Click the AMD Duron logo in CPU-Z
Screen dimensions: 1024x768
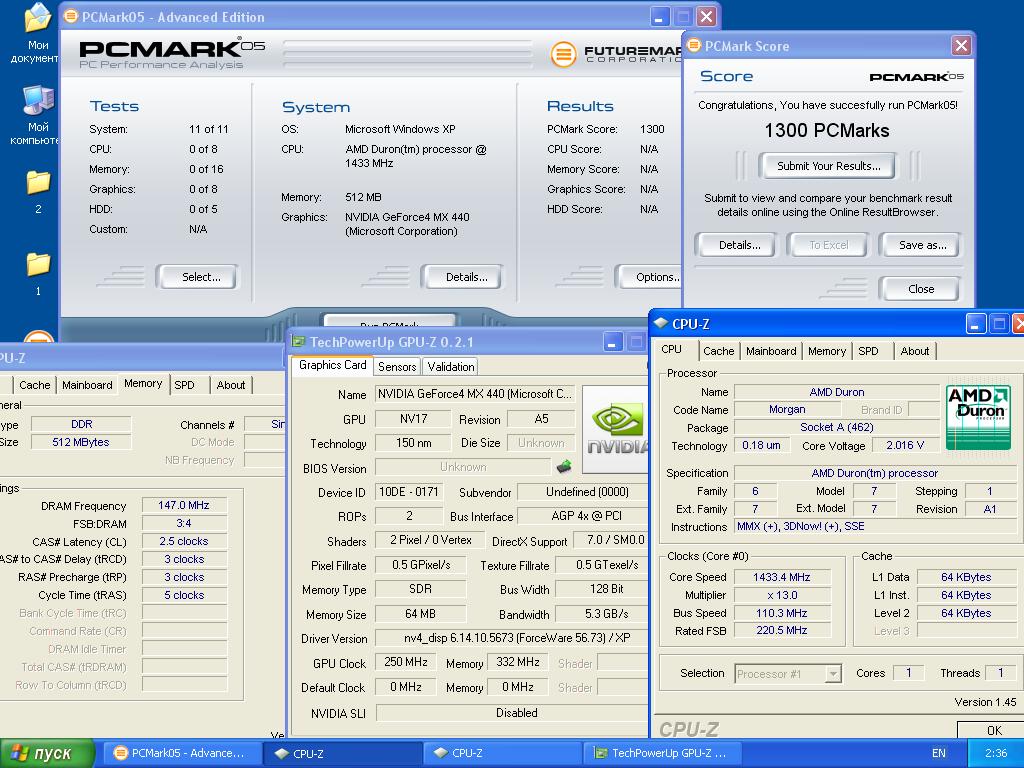pyautogui.click(x=978, y=416)
